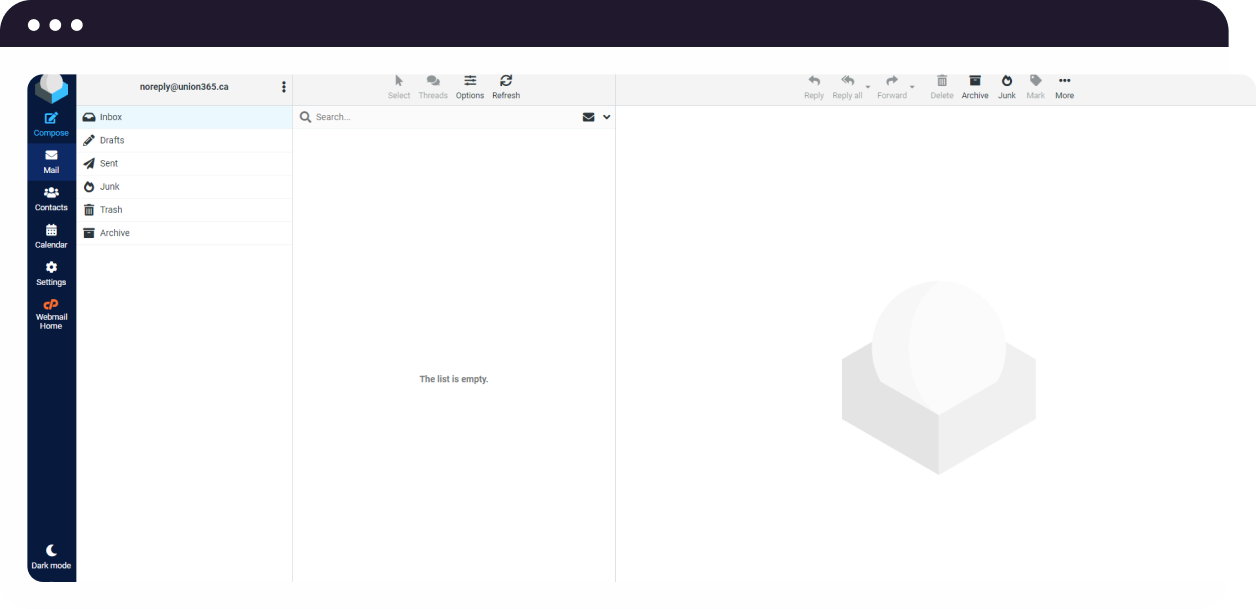This screenshot has height=609, width=1256.
Task: Open the Mail section in sidebar
Action: pyautogui.click(x=51, y=161)
